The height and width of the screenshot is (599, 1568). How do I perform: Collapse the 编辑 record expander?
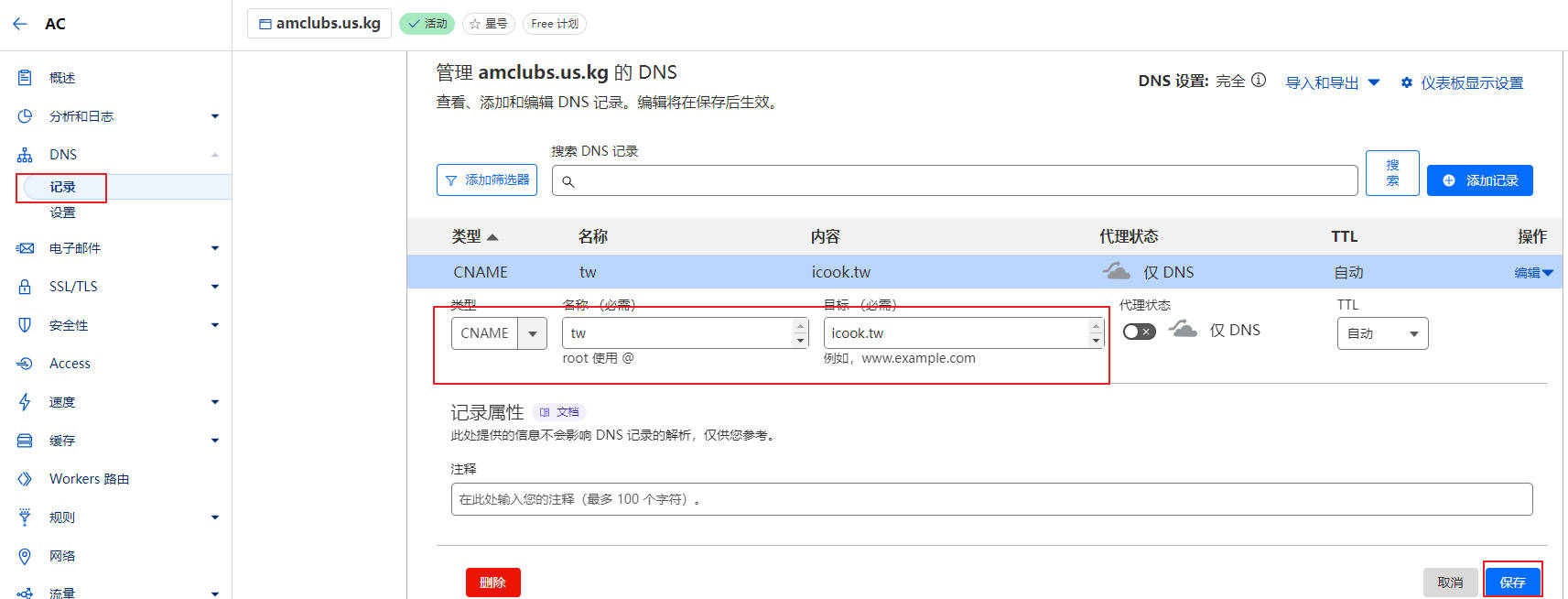tap(1533, 272)
